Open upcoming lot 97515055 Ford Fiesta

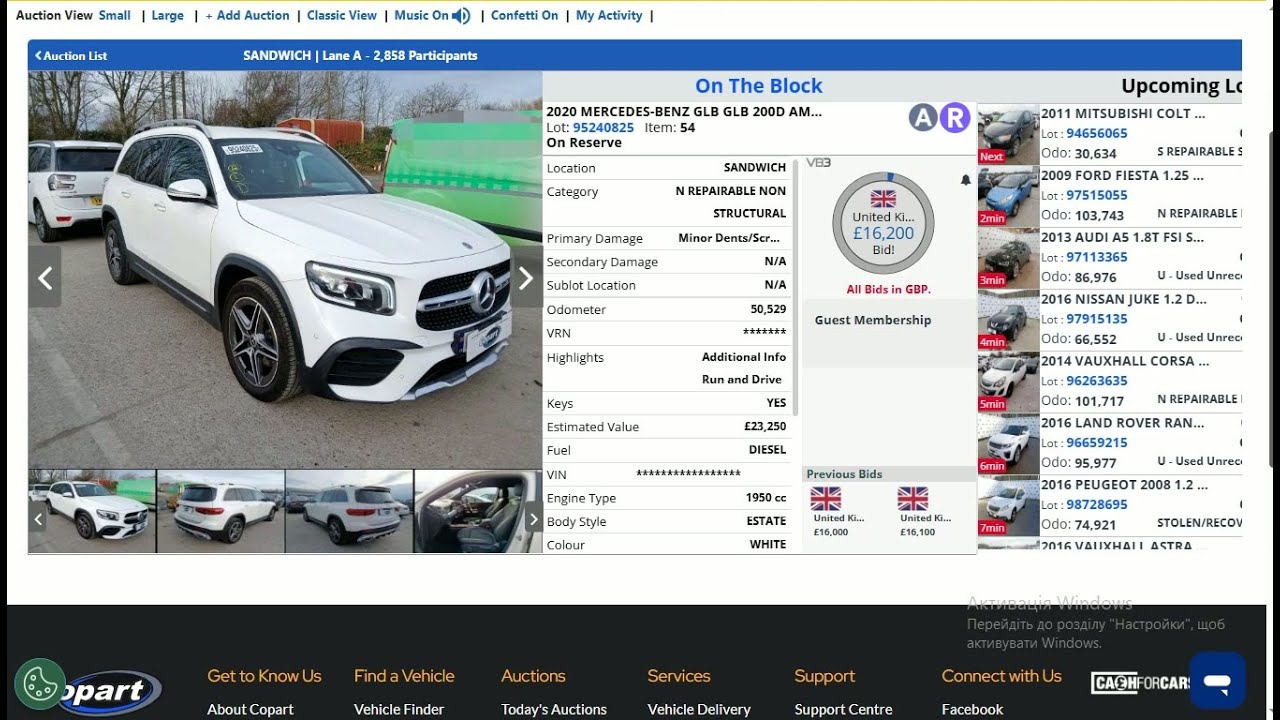pyautogui.click(x=1097, y=196)
